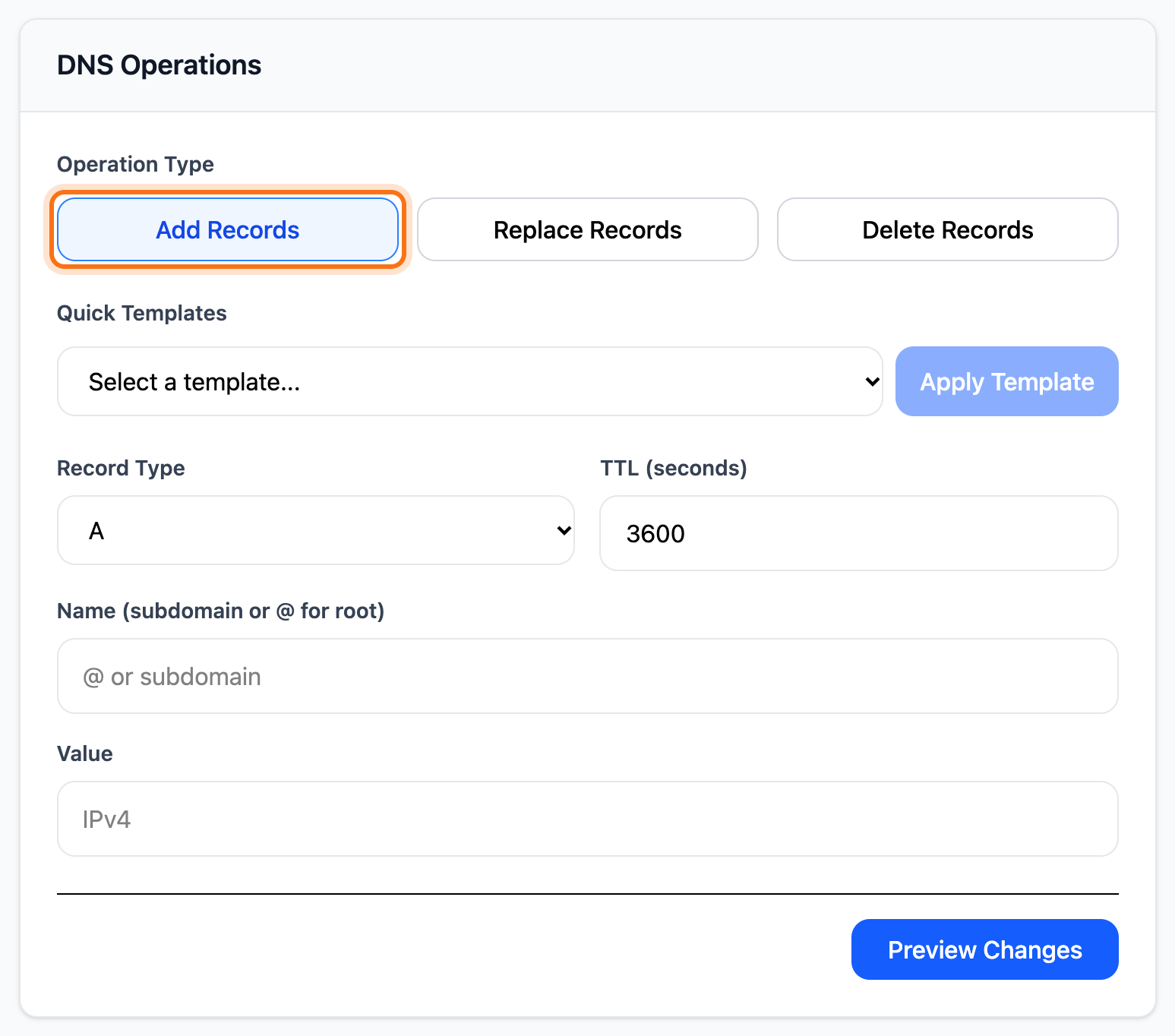Expand the Record Type dropdown
This screenshot has width=1175, height=1036.
coord(316,530)
